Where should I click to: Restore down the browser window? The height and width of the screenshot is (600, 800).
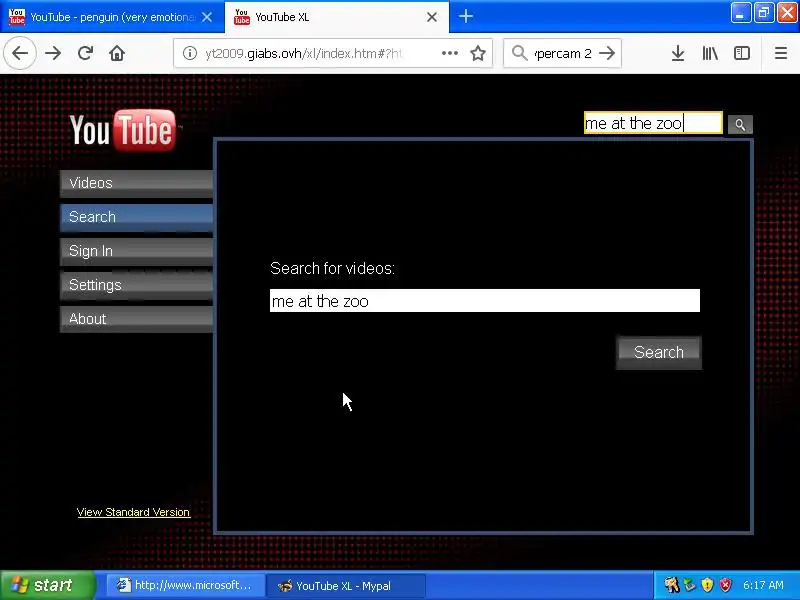coord(764,13)
